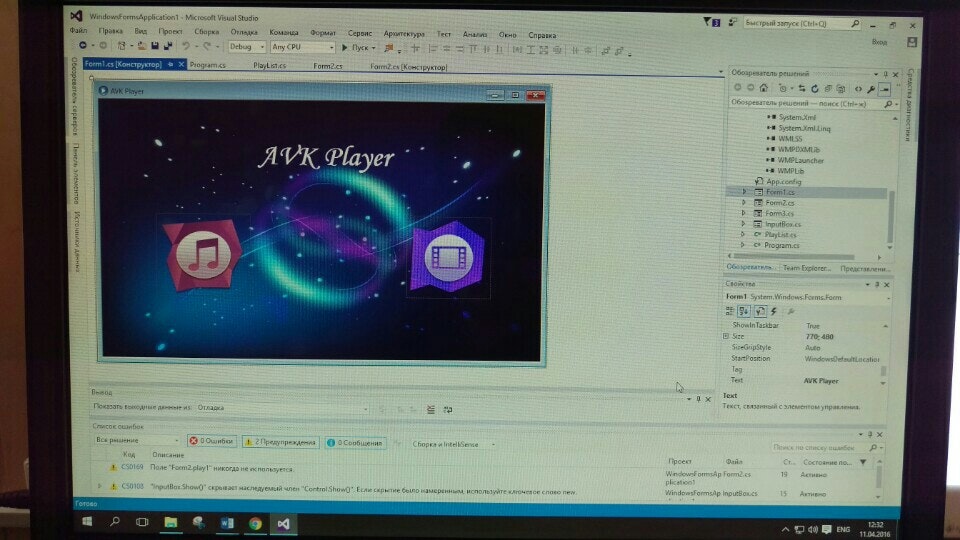Expand the Size property in Properties
This screenshot has height=540, width=960.
pyautogui.click(x=726, y=336)
